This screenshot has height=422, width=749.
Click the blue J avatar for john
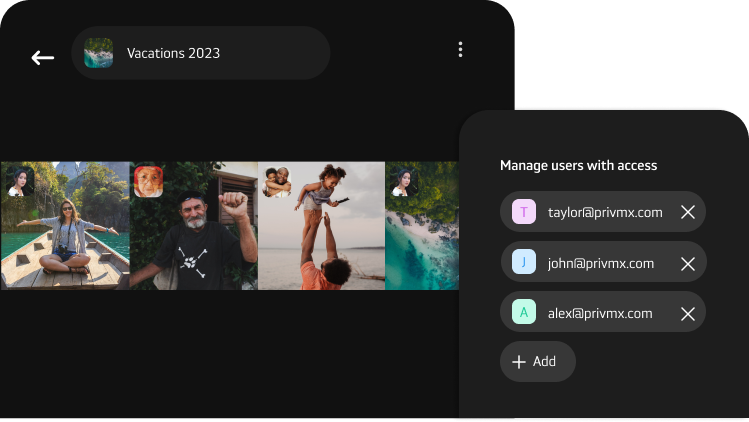point(524,262)
